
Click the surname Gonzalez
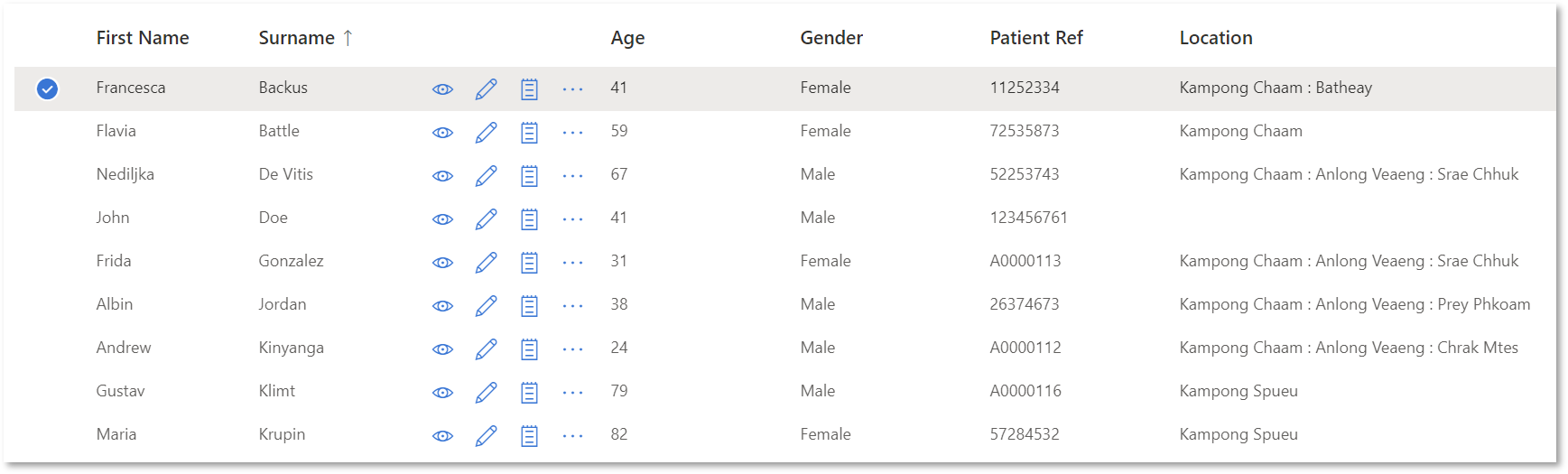pos(291,261)
